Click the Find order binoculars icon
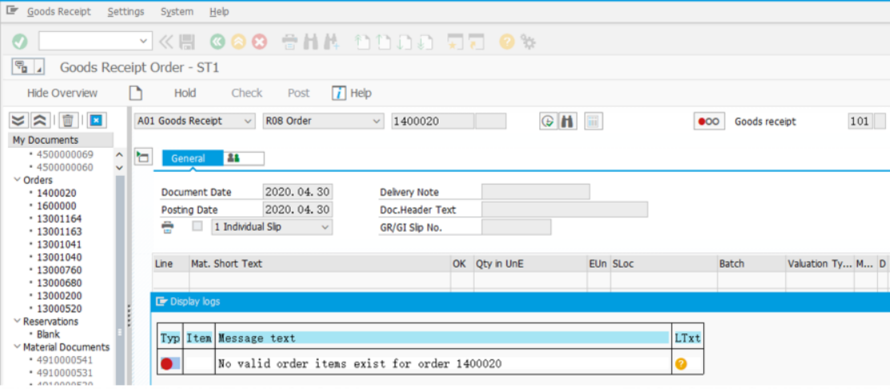 pos(567,122)
